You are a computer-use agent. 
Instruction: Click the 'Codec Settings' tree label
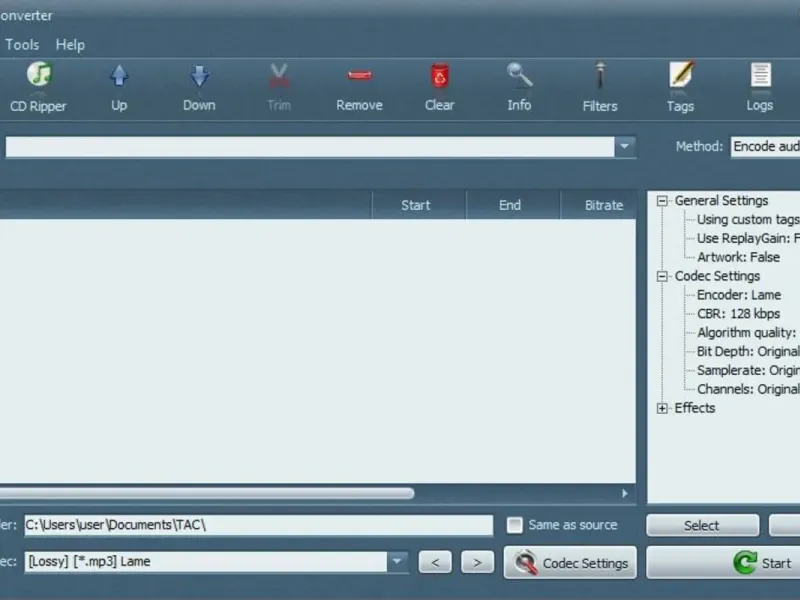[717, 276]
